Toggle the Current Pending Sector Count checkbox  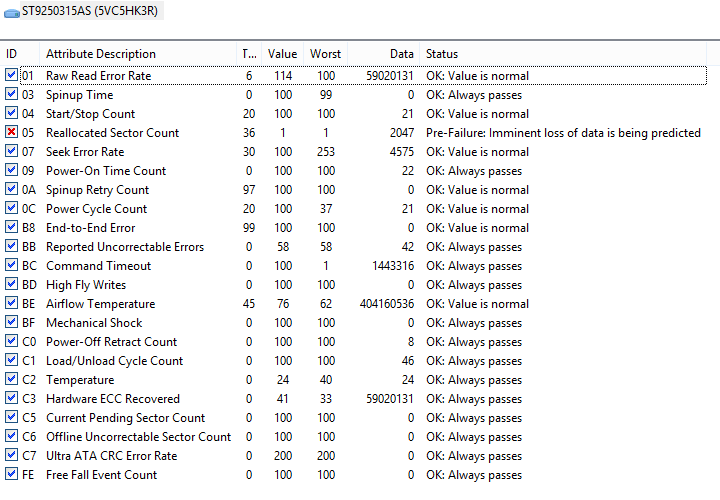[11, 417]
